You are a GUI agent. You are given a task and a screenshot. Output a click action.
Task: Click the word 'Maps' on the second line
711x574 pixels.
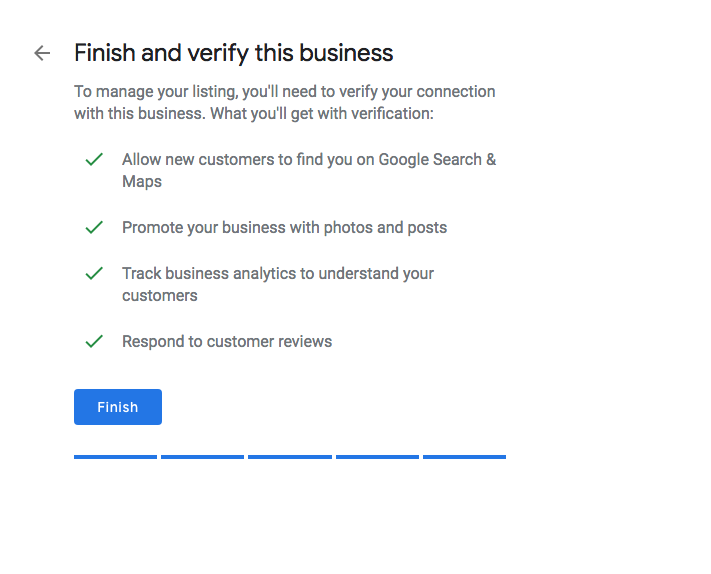click(x=142, y=182)
